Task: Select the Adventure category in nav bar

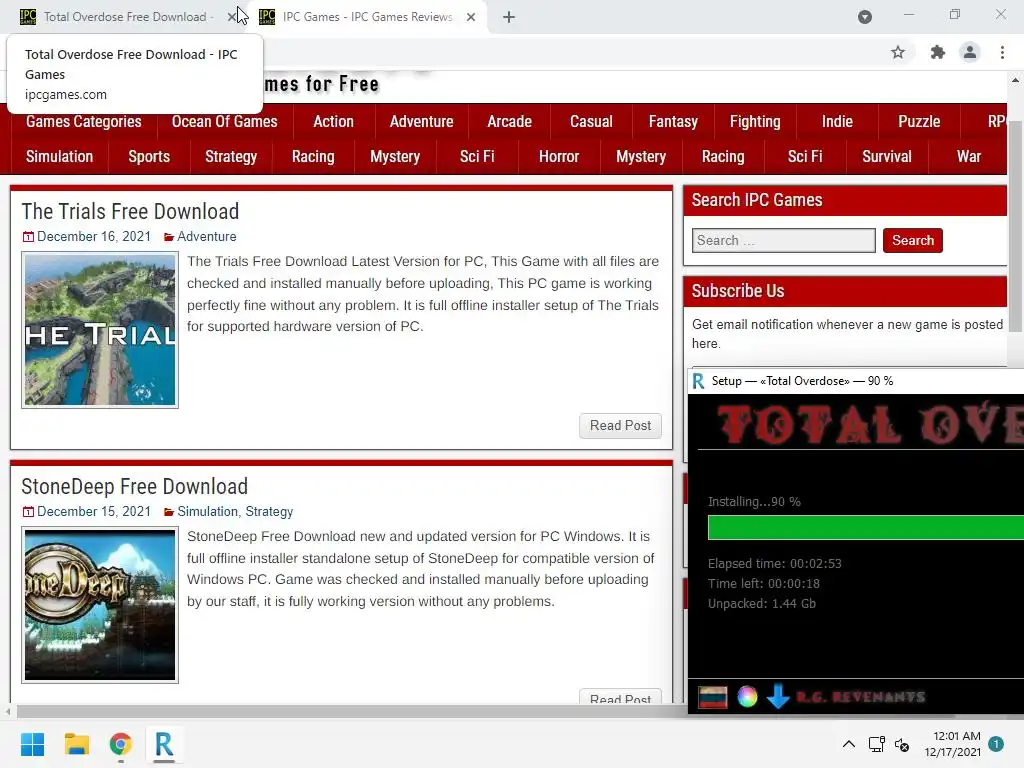Action: coord(421,121)
